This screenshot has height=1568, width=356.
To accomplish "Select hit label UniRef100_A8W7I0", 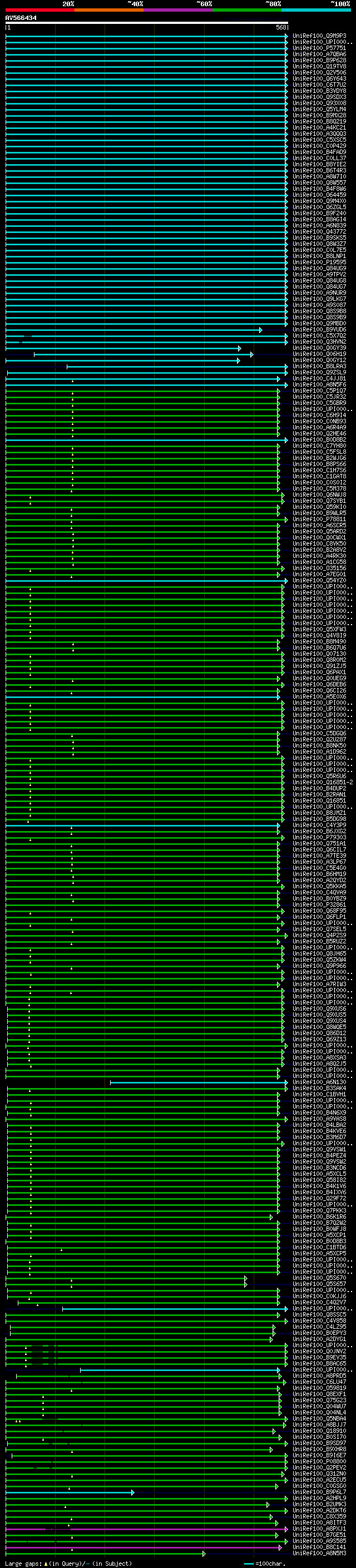I will 319,176.
